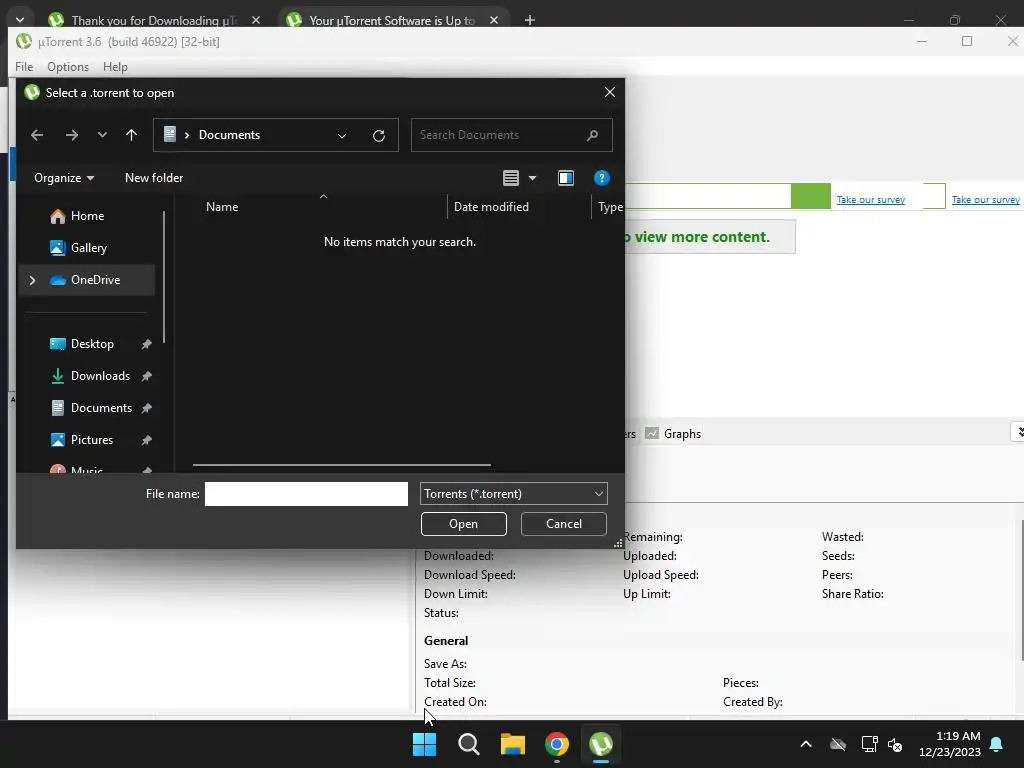This screenshot has width=1024, height=768.
Task: Click the navigation pane vertical scrollbar
Action: click(164, 277)
